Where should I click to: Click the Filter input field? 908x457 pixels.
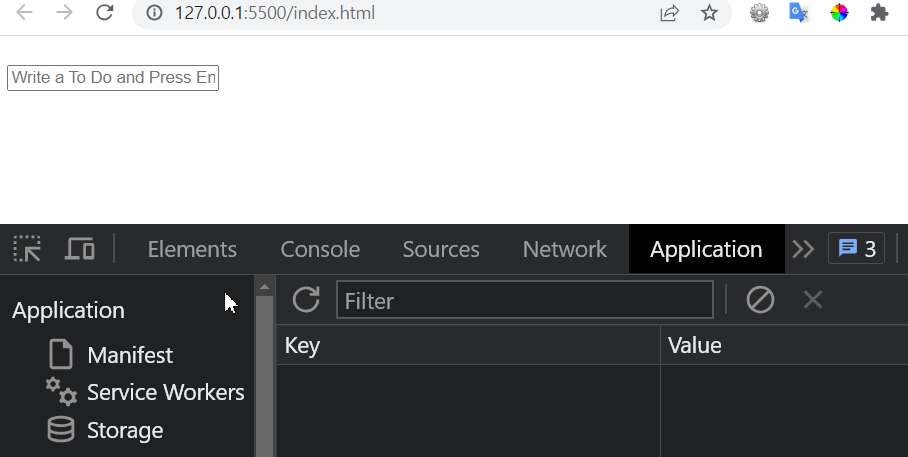(525, 300)
